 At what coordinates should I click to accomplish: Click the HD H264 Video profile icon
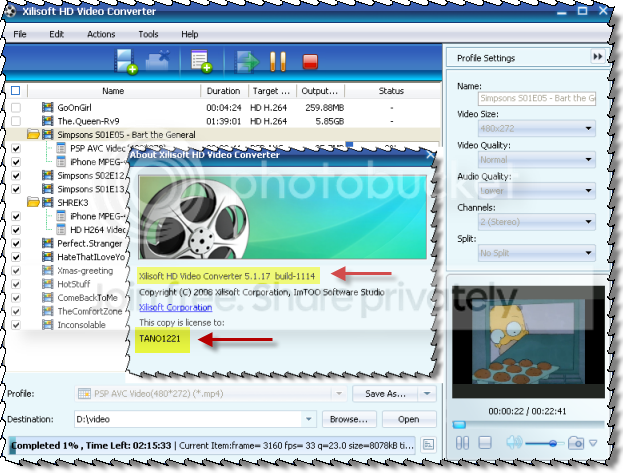pos(61,230)
